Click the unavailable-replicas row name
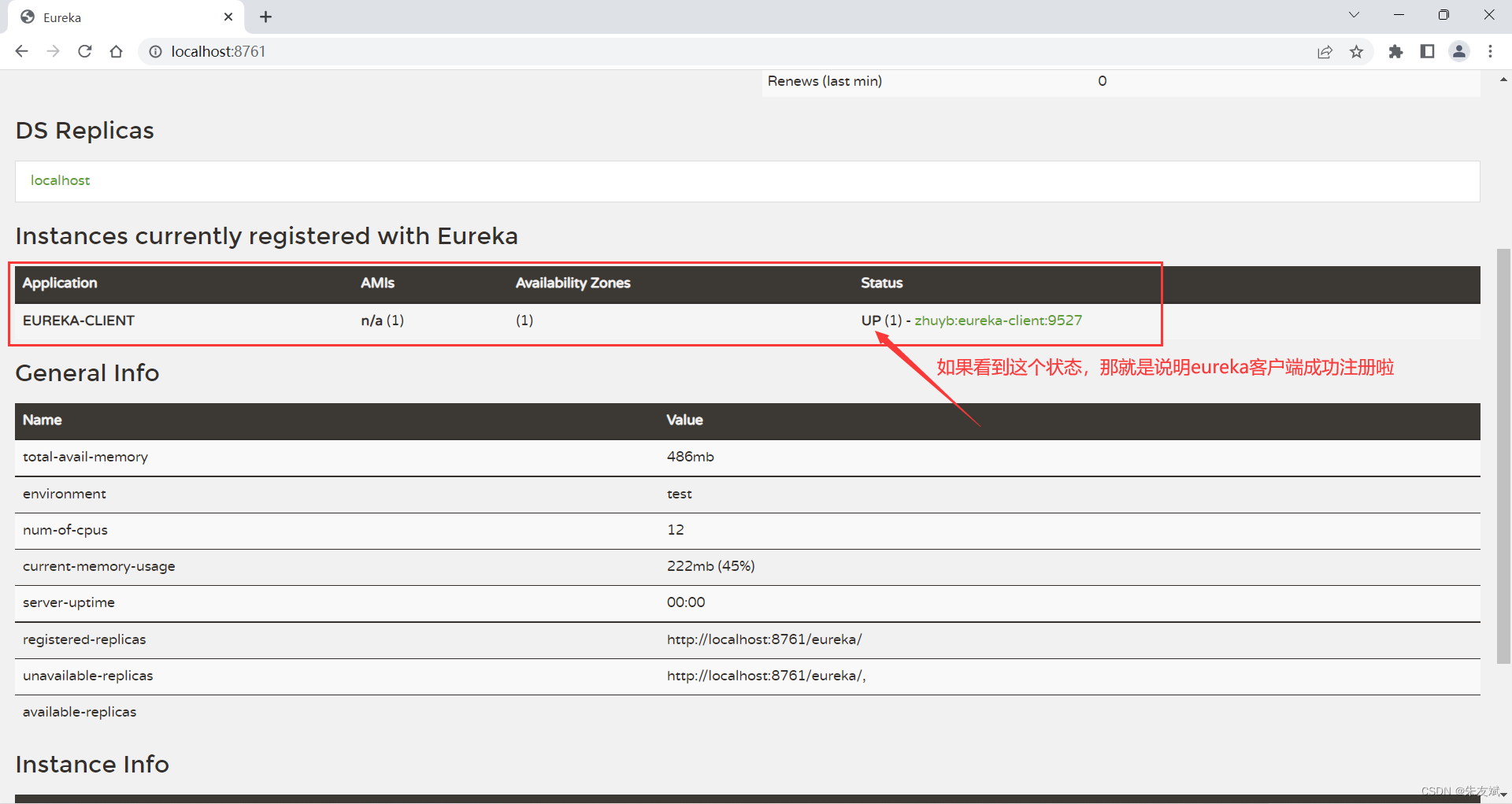This screenshot has height=804, width=1512. click(x=87, y=676)
